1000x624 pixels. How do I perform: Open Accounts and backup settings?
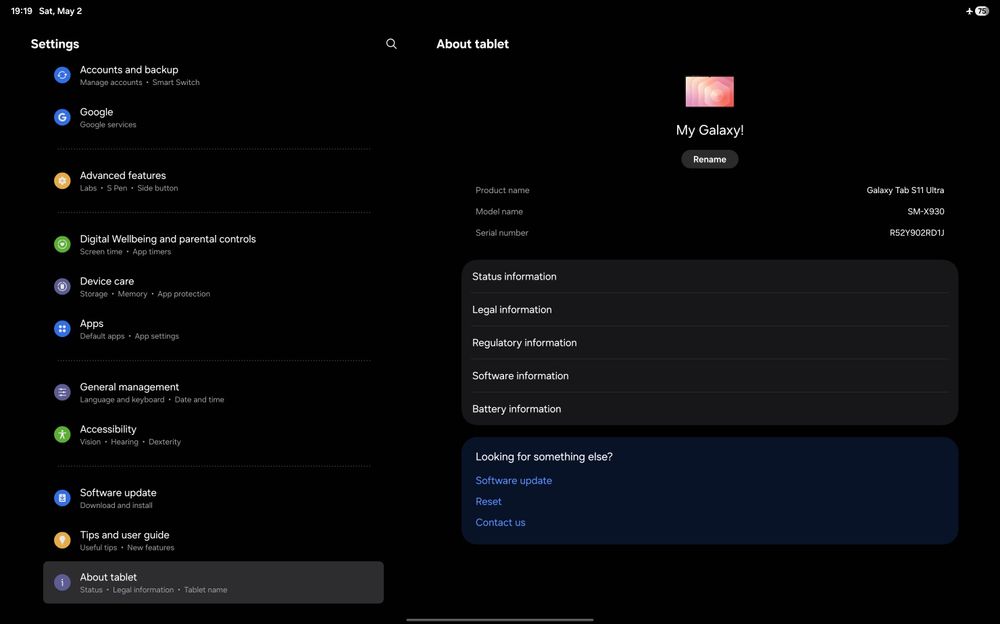coord(213,75)
